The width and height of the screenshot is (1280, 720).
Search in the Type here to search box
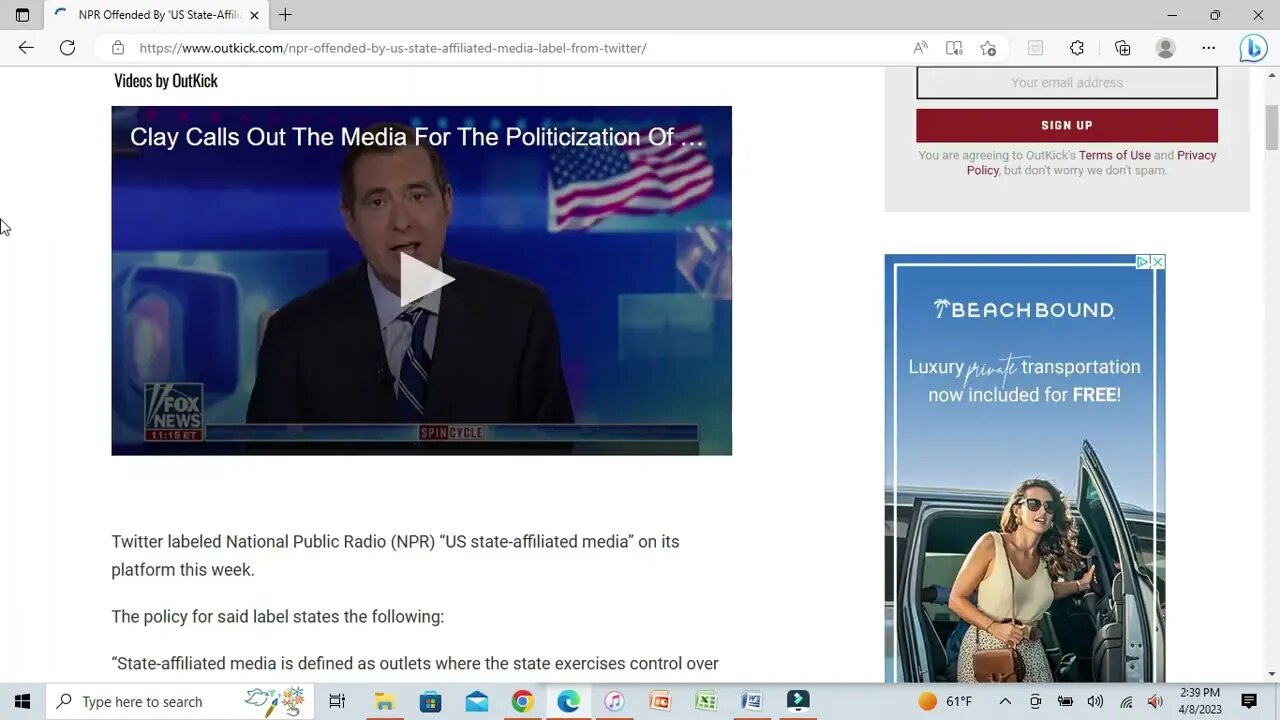180,701
